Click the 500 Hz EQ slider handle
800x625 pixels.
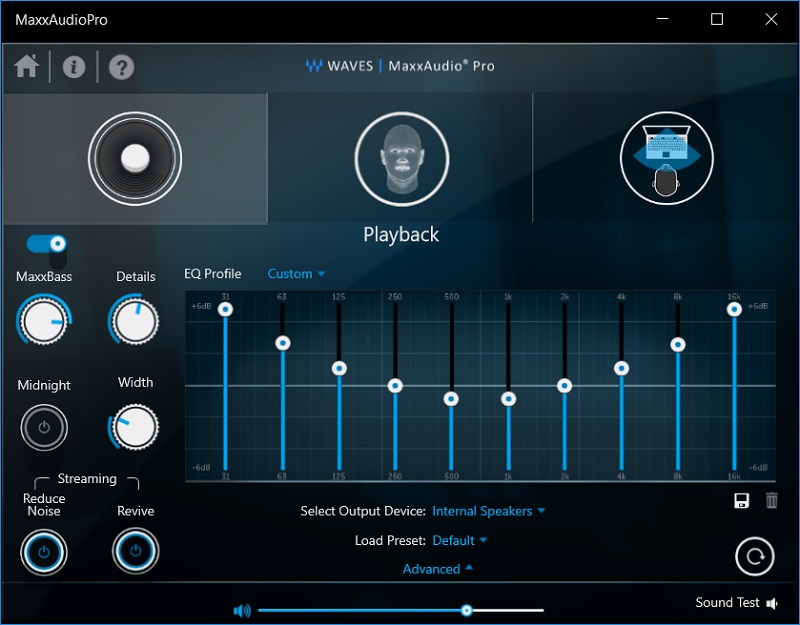pos(451,399)
